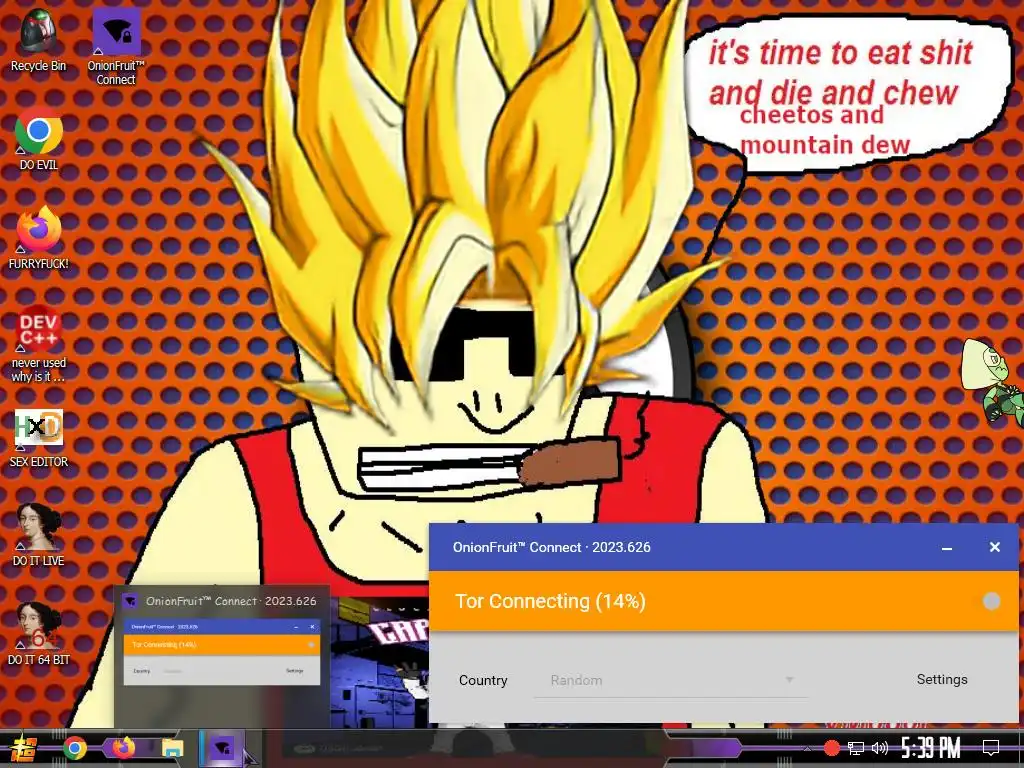Open the volume tray icon
1024x768 pixels.
[880, 748]
